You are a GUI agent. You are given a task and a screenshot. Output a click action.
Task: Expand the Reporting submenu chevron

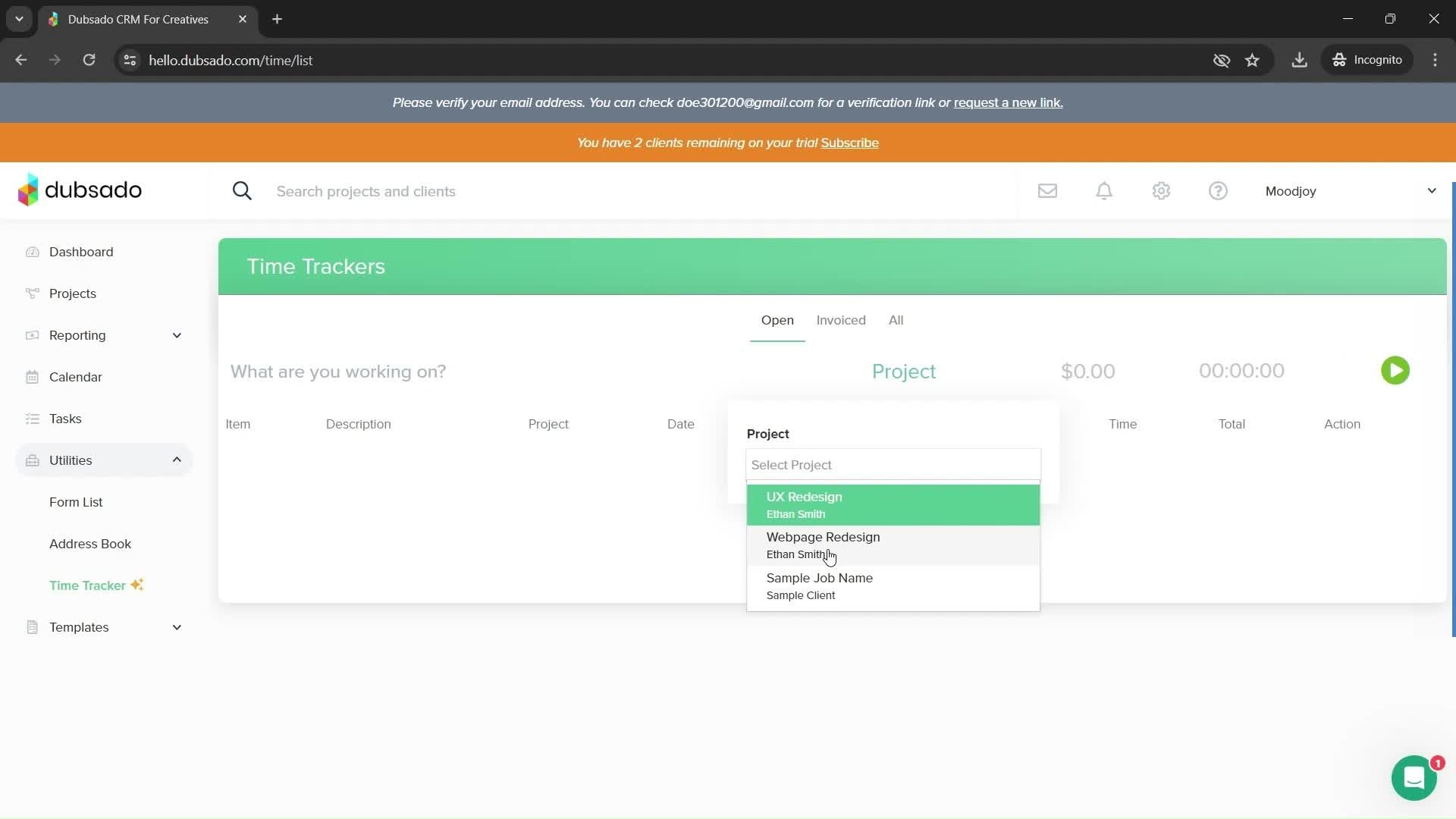177,335
